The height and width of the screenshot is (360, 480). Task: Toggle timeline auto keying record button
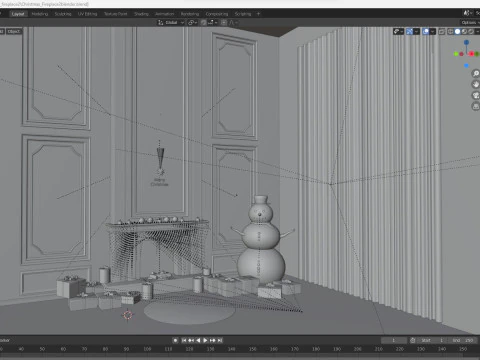coord(175,340)
